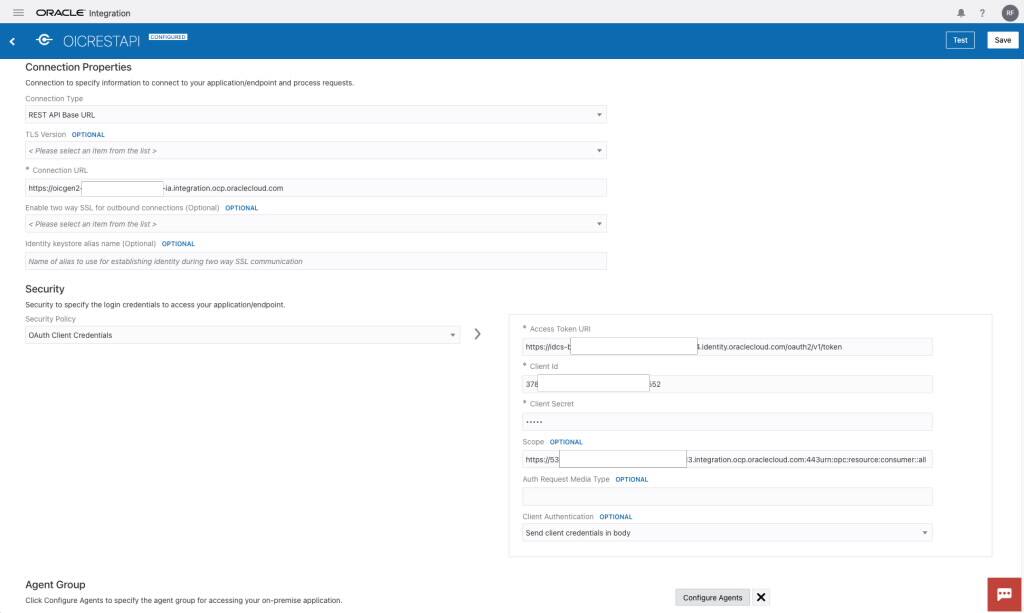This screenshot has width=1024, height=613.
Task: Open the help menu
Action: coord(981,13)
